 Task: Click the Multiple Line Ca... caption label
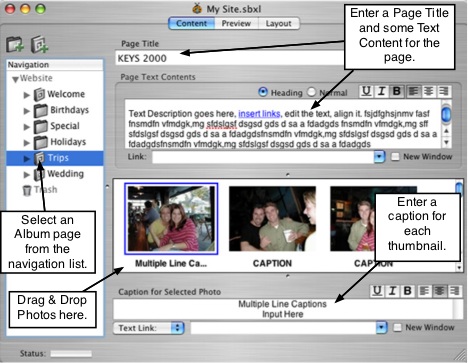coord(171,263)
